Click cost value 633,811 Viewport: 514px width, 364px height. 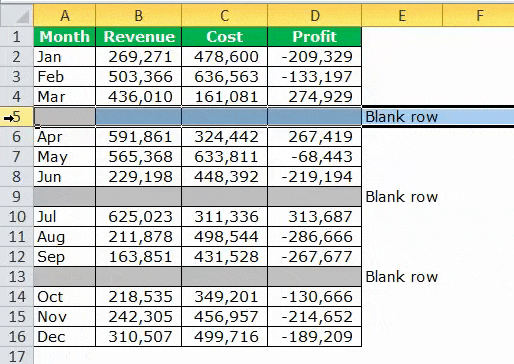pos(224,157)
